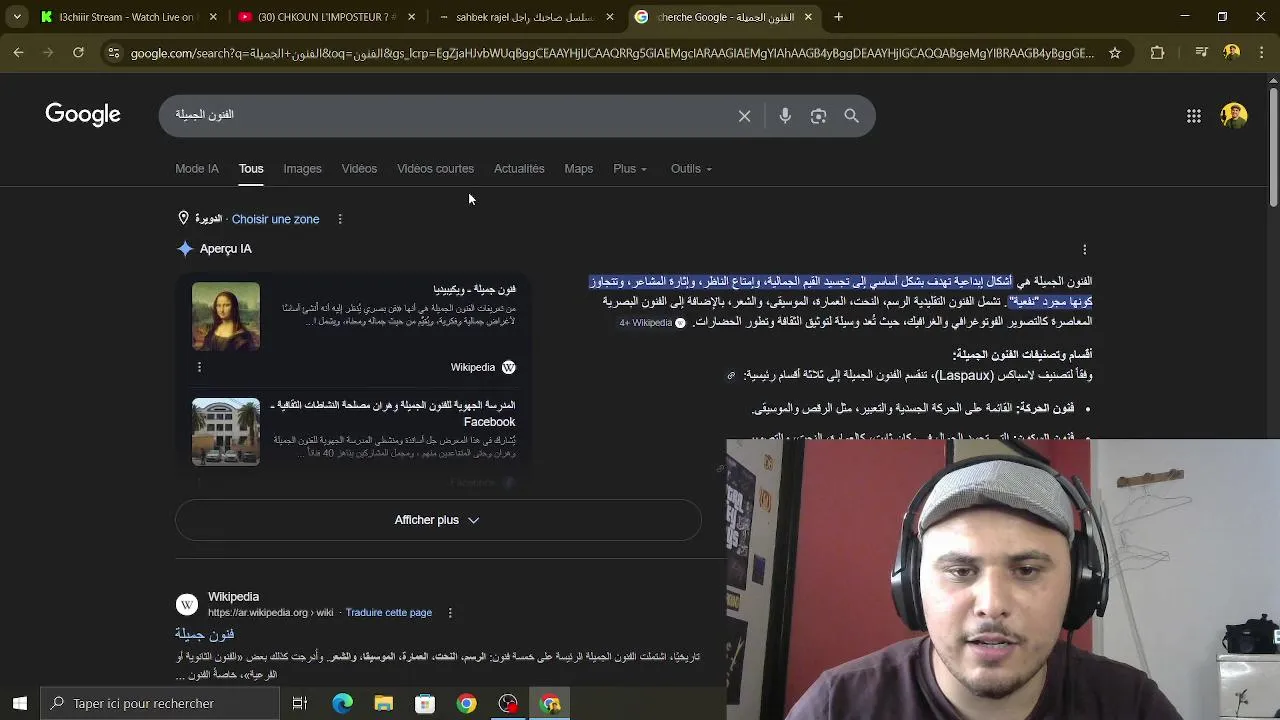This screenshot has width=1280, height=720.
Task: Open the Chrome profile avatar in toolbar
Action: 1232,53
